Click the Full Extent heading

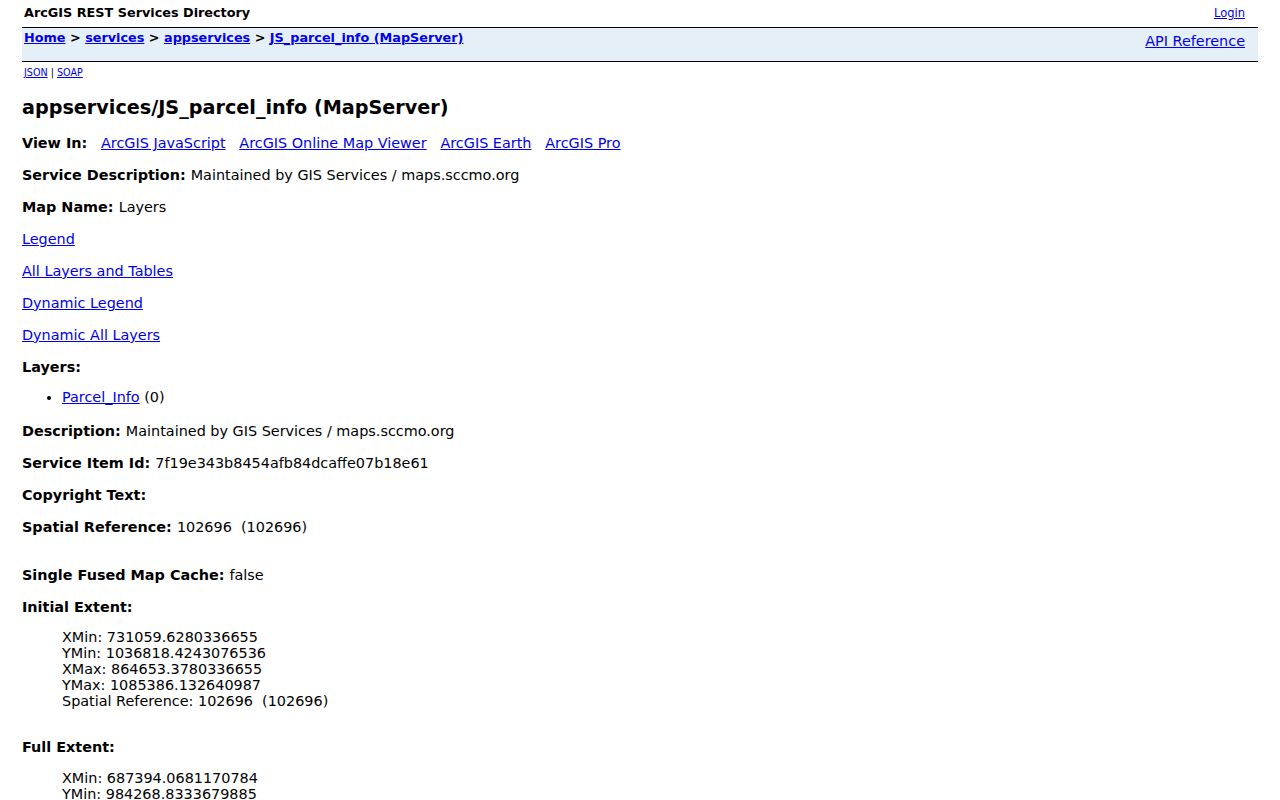pos(68,747)
